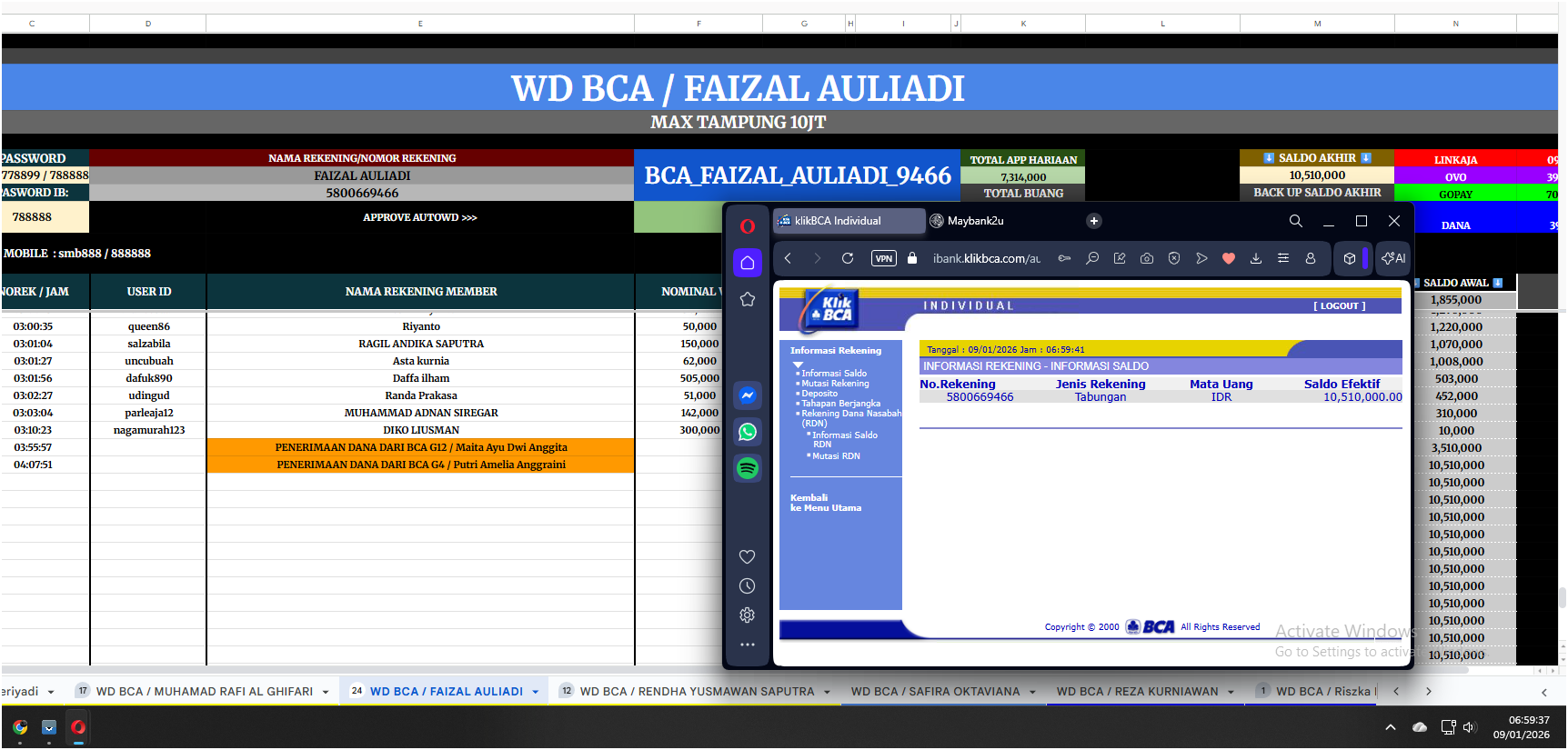Switch to the klikBCA Individual browser tab

[849, 221]
